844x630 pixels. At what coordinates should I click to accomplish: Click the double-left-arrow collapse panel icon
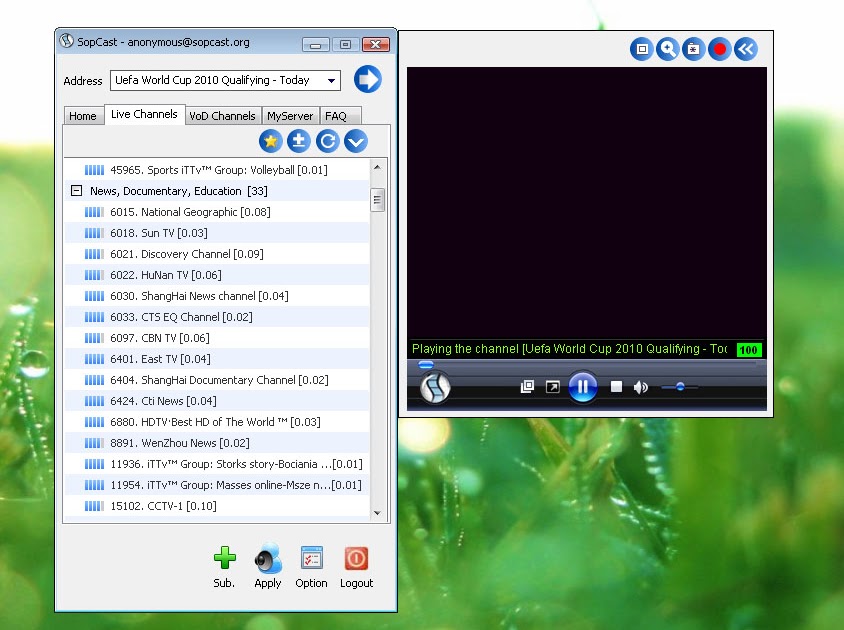pos(746,49)
